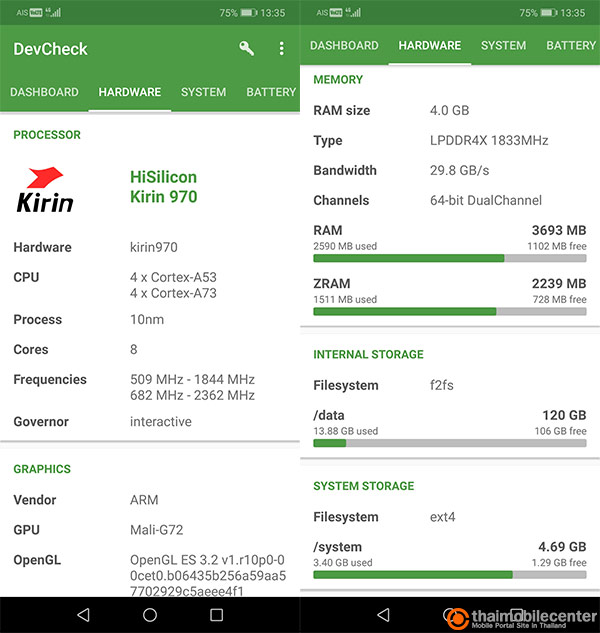This screenshot has width=600, height=633.
Task: Tap the 2239 MB ZRAM total
Action: tap(559, 284)
